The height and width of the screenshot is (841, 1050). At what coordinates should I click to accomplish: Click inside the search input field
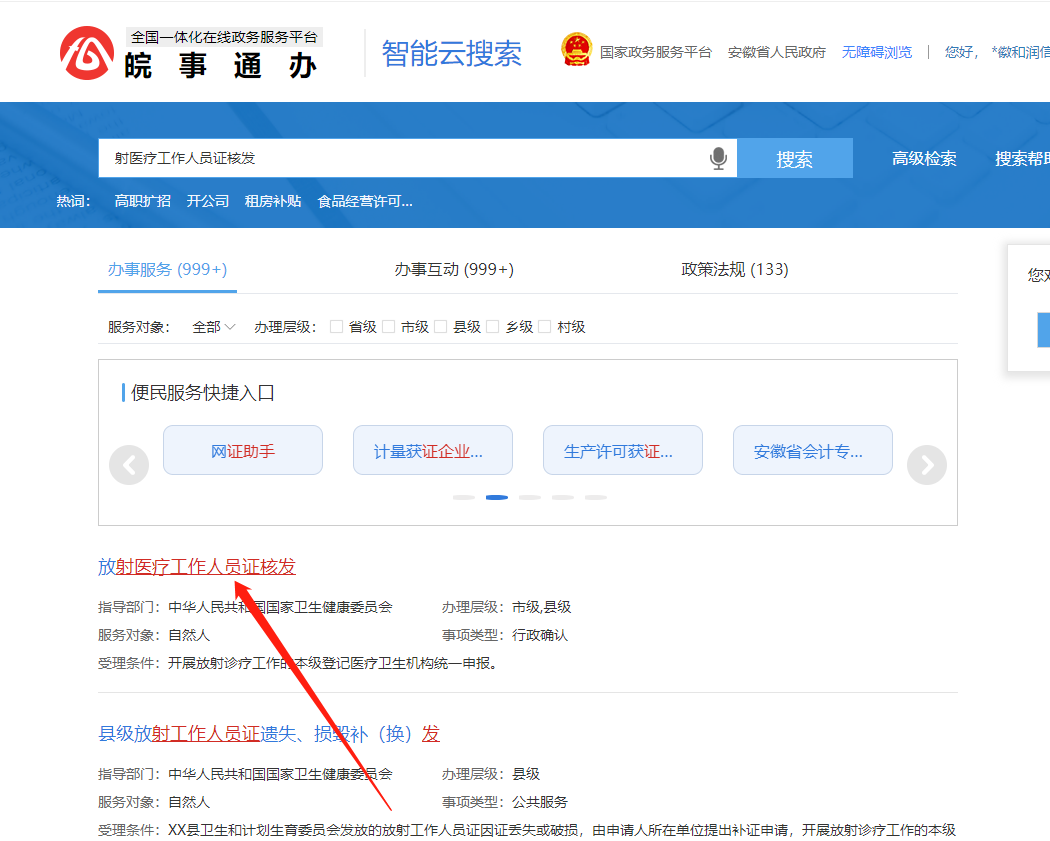[400, 158]
